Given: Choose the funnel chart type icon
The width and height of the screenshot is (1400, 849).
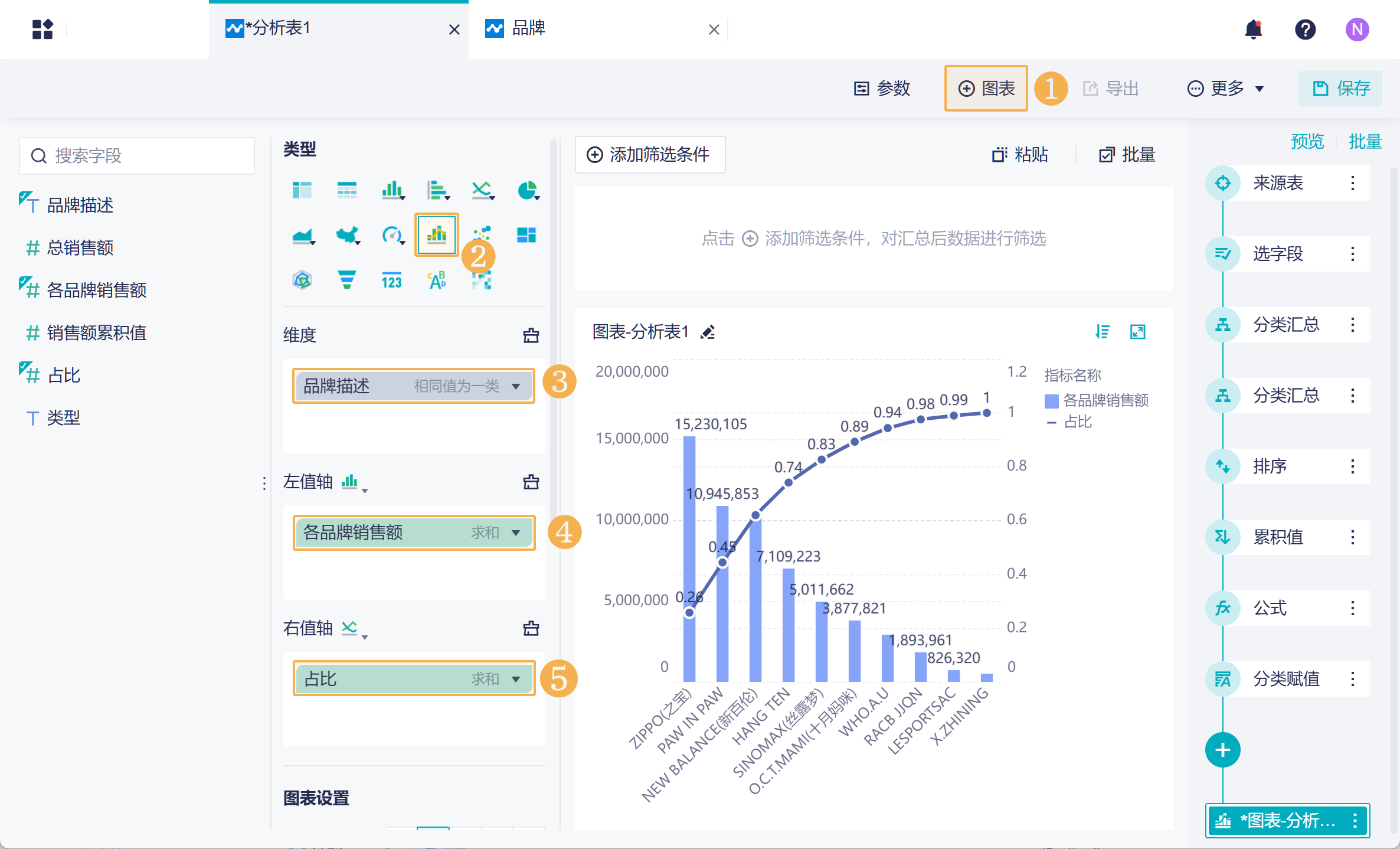Looking at the screenshot, I should [346, 280].
